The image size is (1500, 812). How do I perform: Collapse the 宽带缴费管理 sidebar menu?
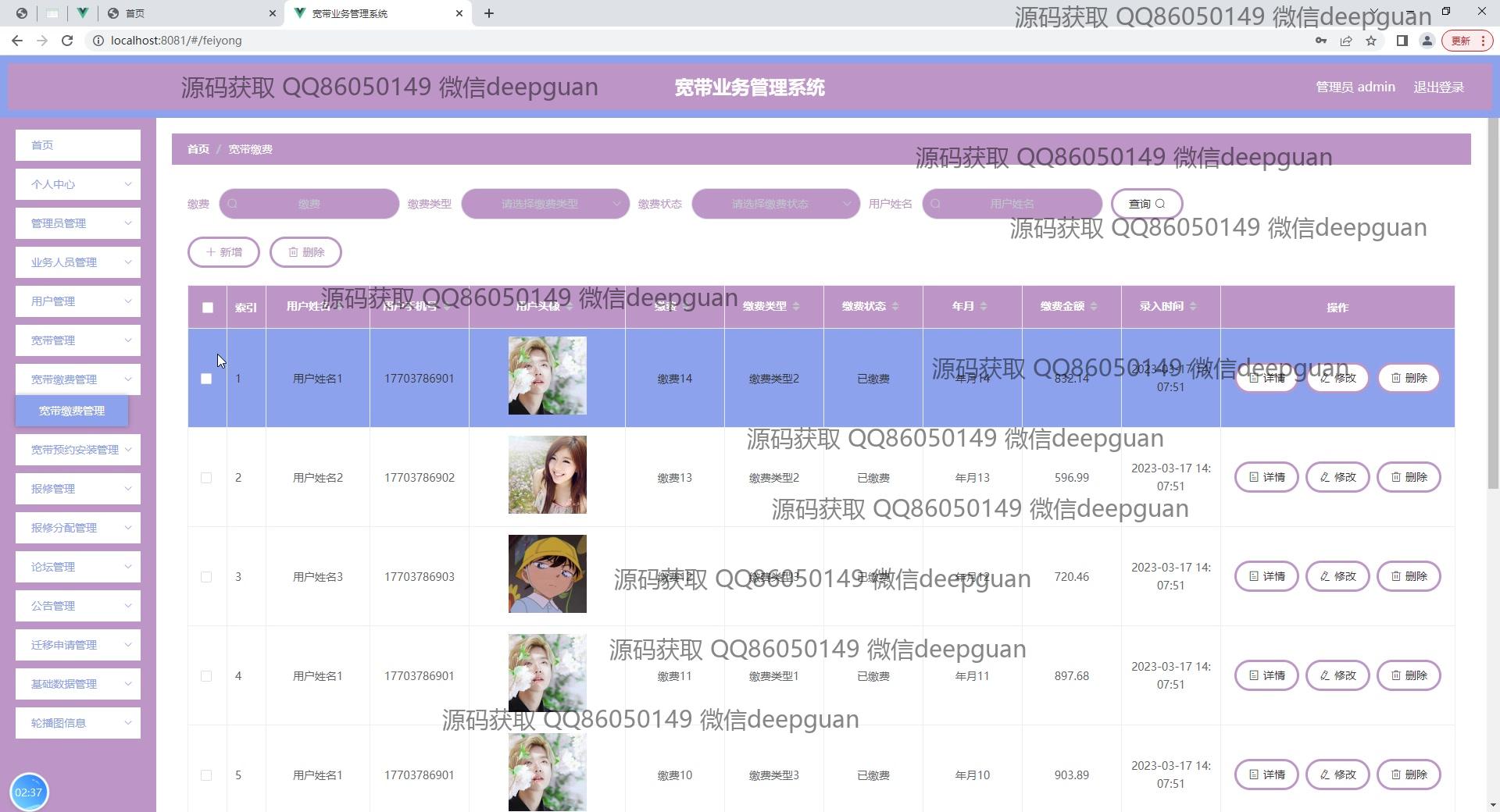78,379
